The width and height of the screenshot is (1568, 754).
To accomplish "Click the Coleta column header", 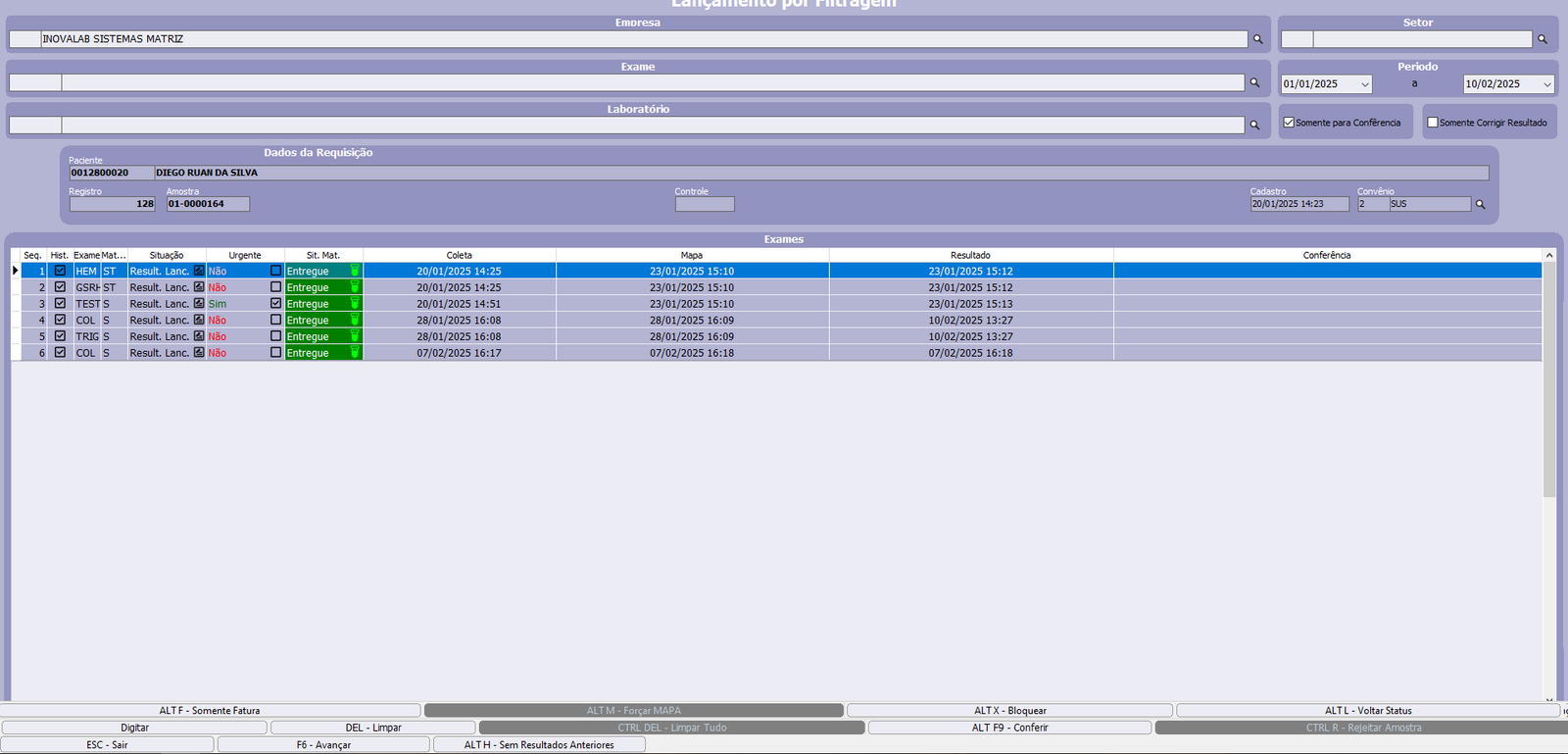I will tap(459, 255).
